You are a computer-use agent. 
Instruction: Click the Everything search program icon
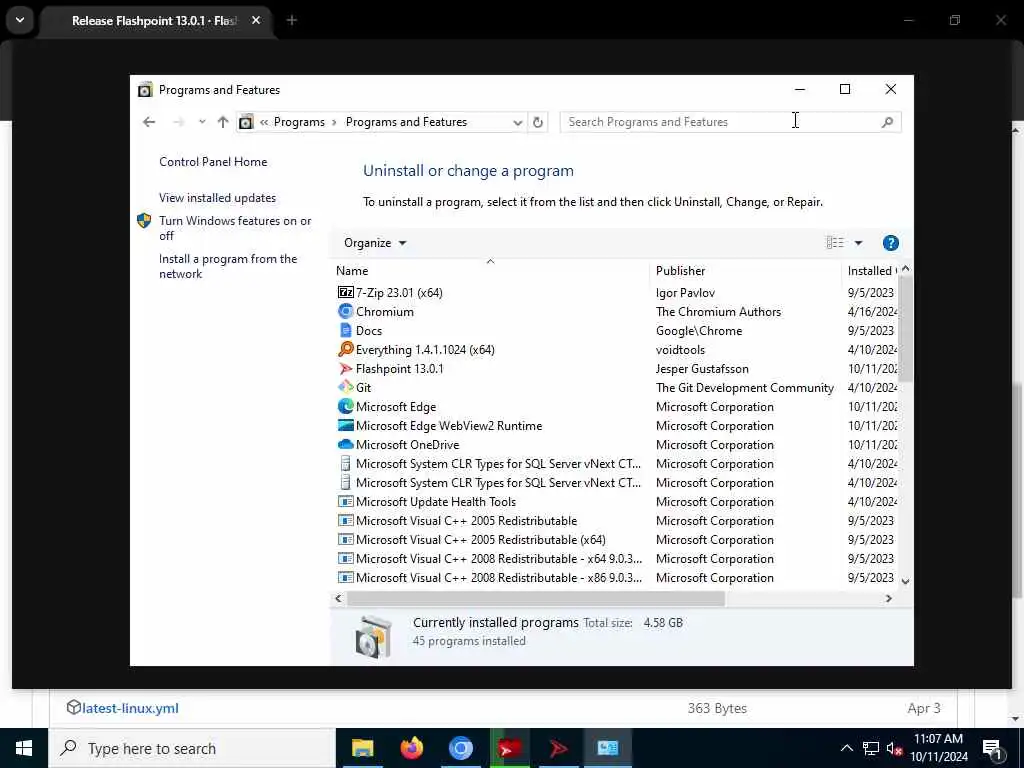345,349
